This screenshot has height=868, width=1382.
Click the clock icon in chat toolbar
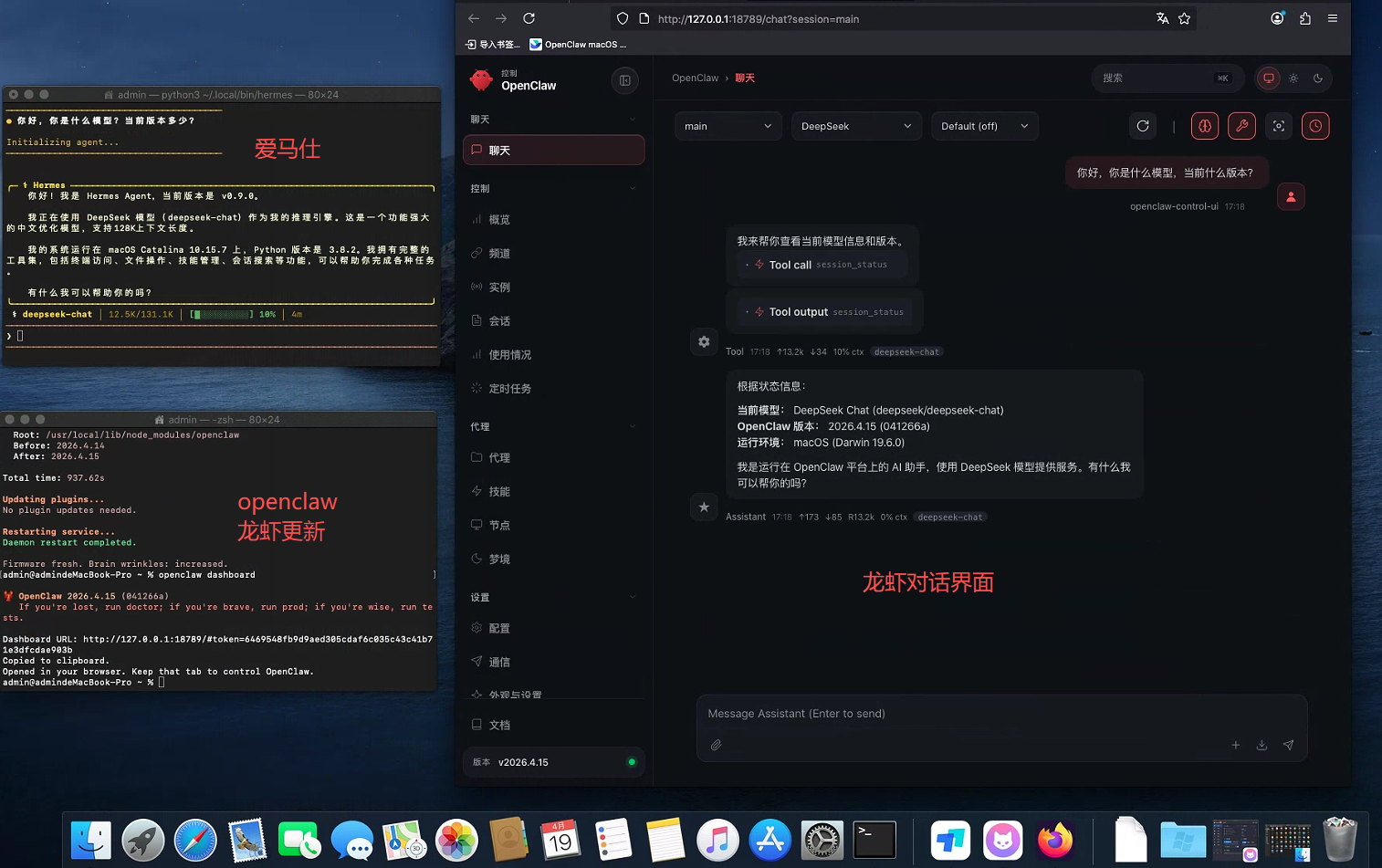(1315, 126)
